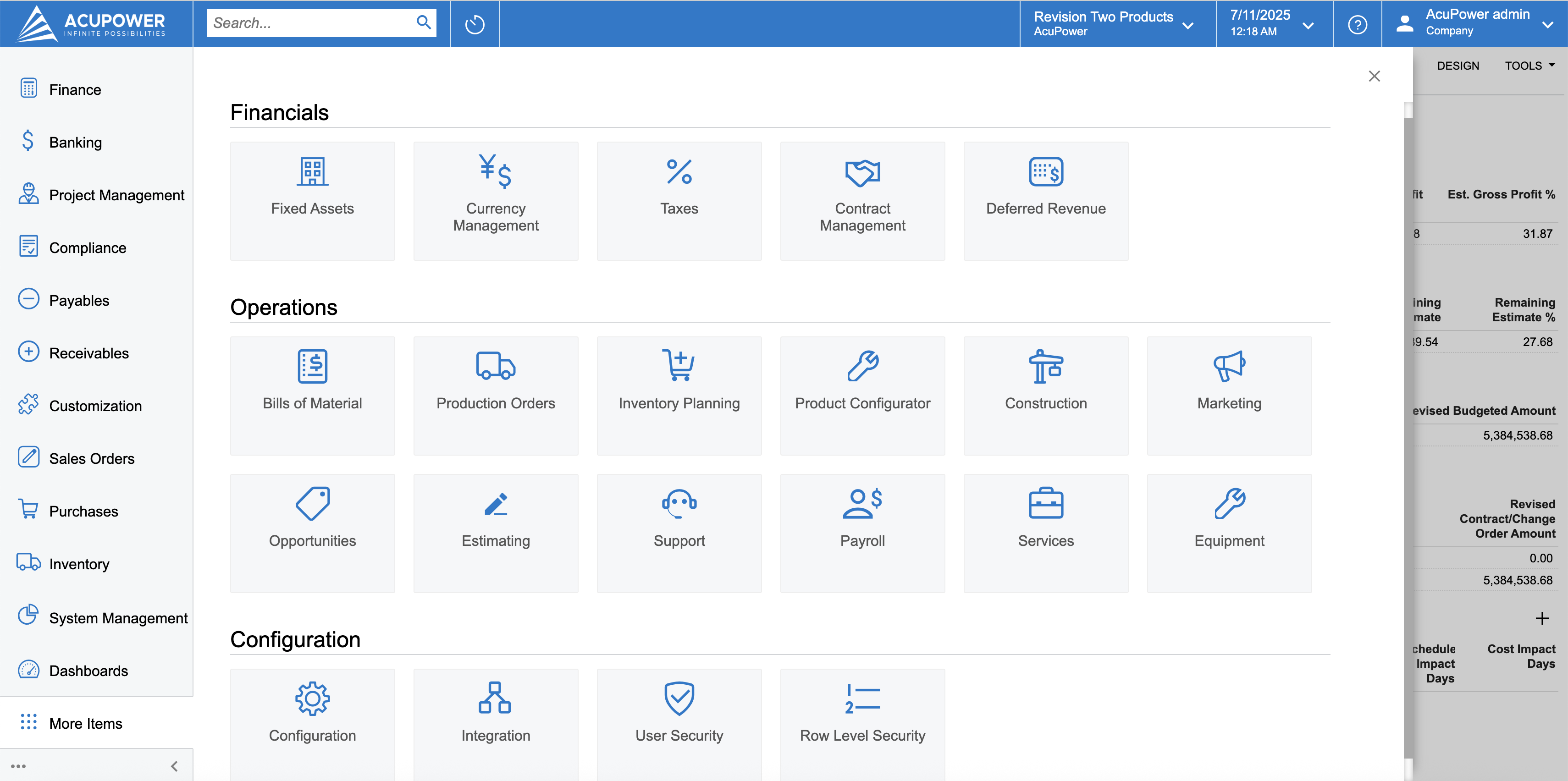The height and width of the screenshot is (781, 1568).
Task: Click into the Search field
Action: pos(310,23)
